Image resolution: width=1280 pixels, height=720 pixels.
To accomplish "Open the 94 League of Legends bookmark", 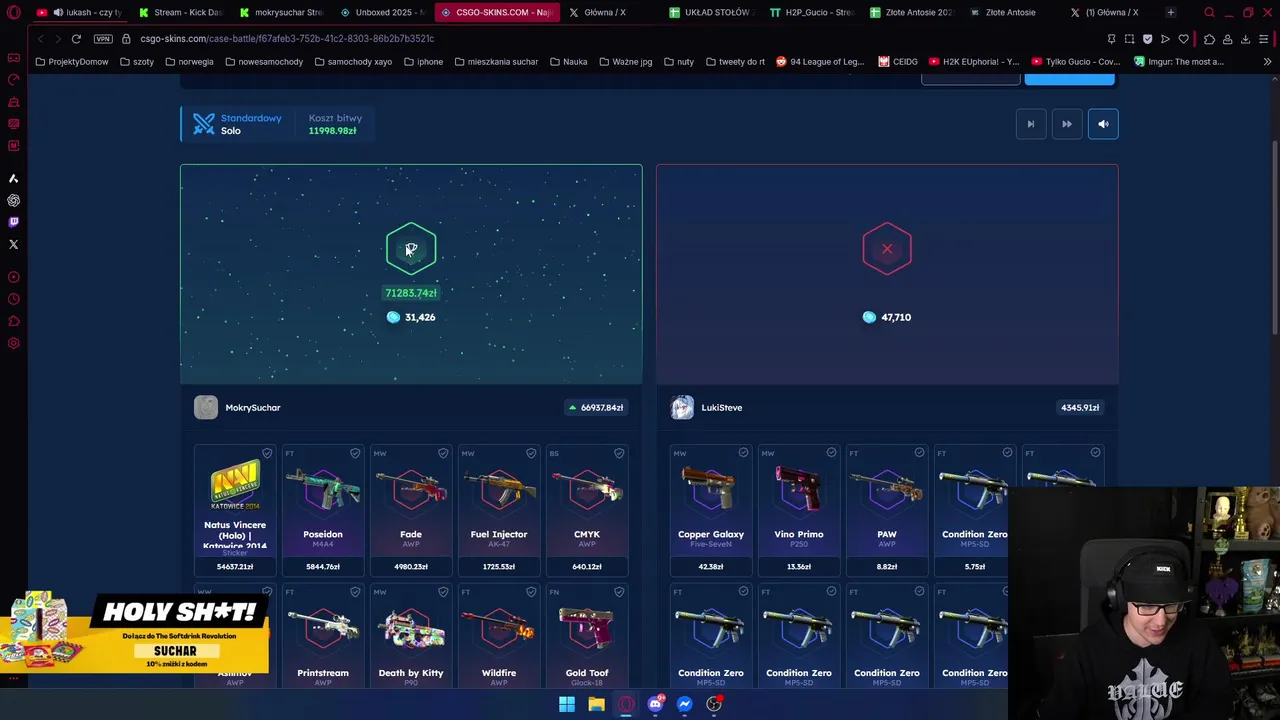I will [x=820, y=62].
